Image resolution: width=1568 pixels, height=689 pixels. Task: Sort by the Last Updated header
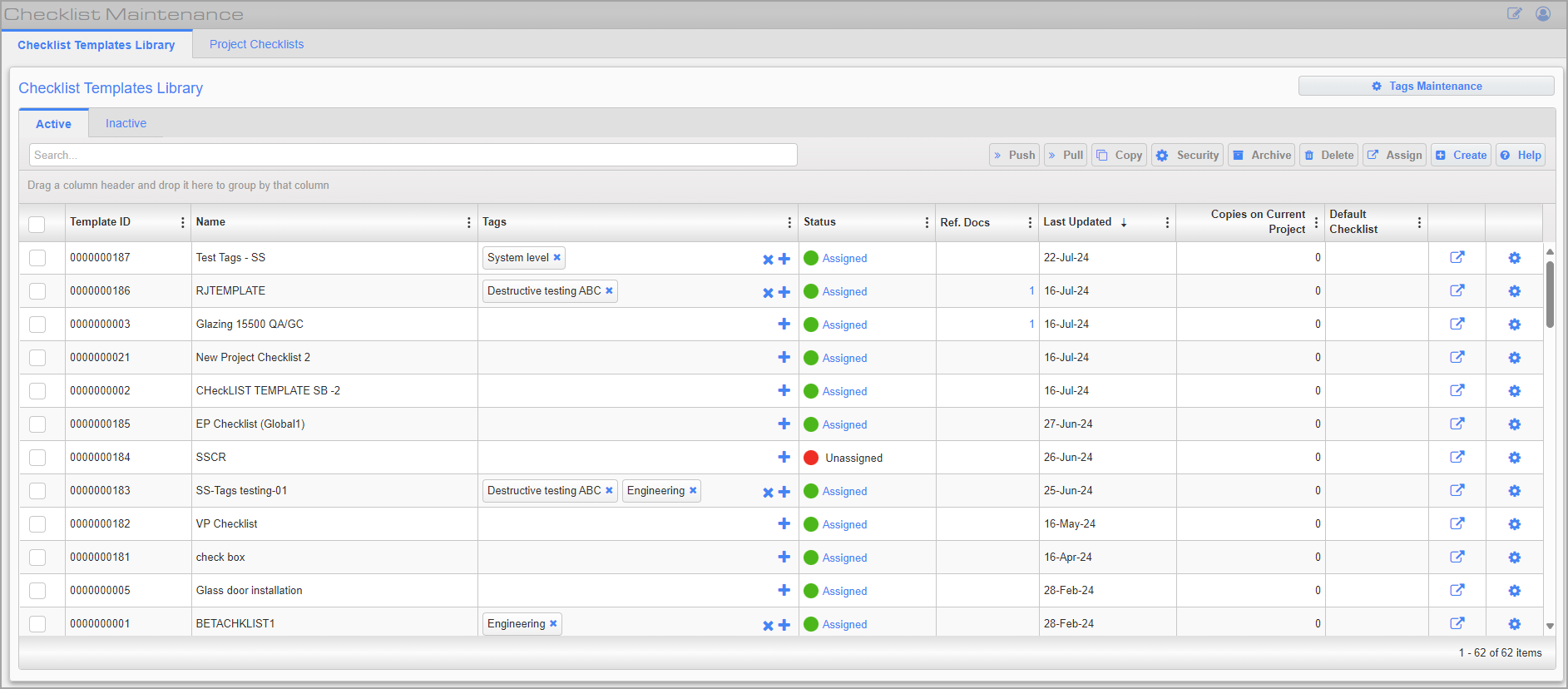[1077, 222]
